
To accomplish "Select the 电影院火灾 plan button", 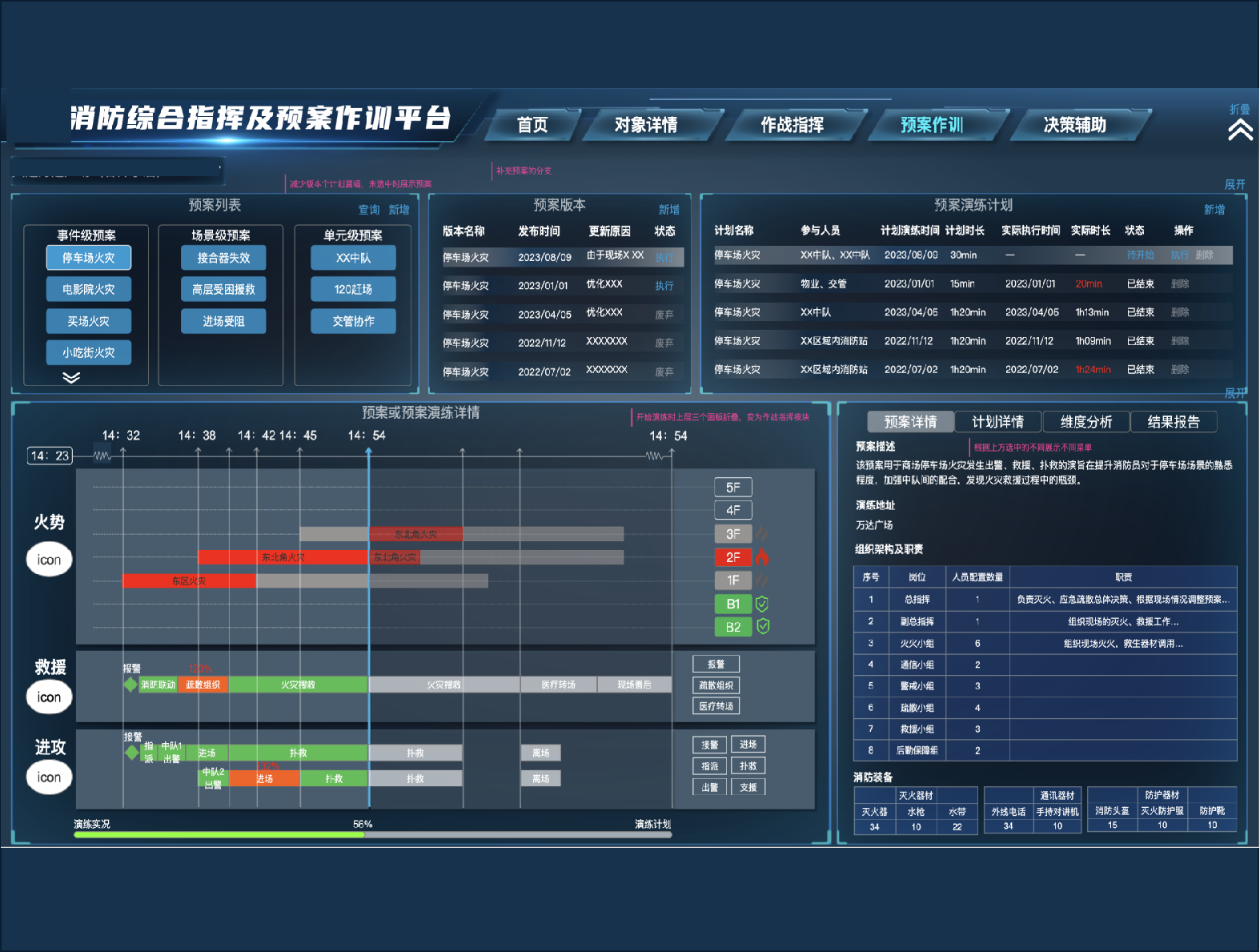I will click(89, 289).
